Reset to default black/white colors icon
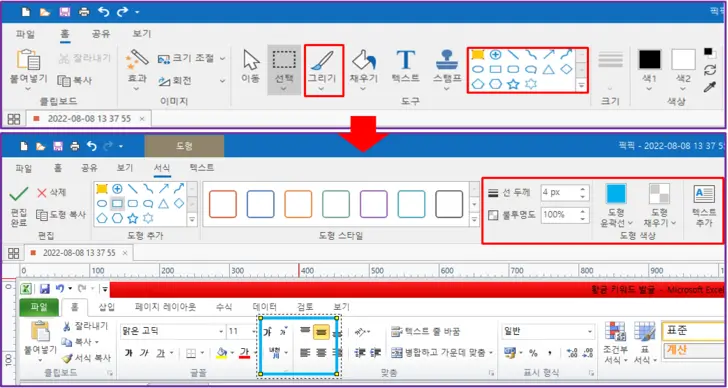The width and height of the screenshot is (728, 388). click(x=709, y=53)
